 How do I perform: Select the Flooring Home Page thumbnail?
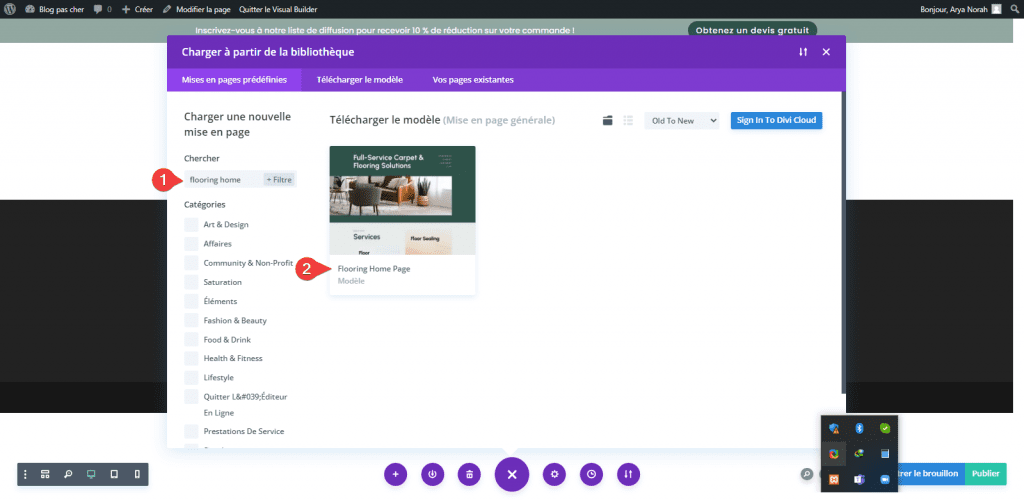point(402,200)
